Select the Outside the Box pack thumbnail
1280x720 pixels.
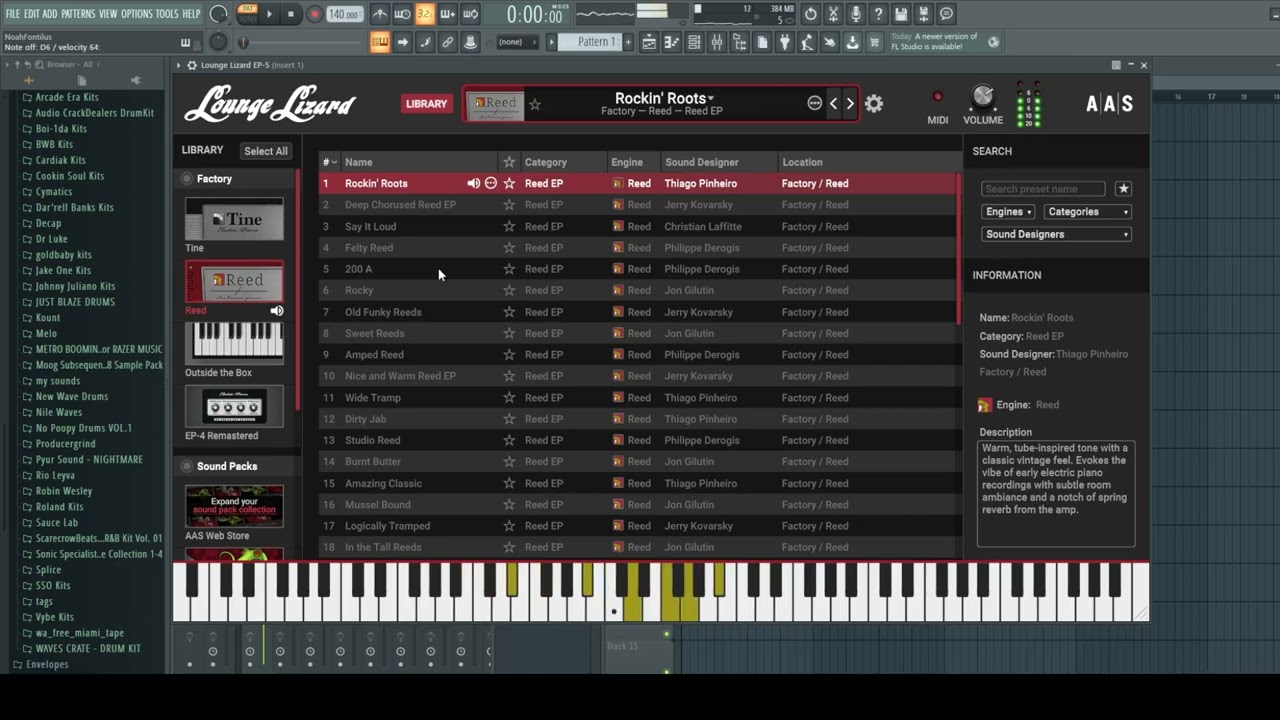click(x=234, y=344)
